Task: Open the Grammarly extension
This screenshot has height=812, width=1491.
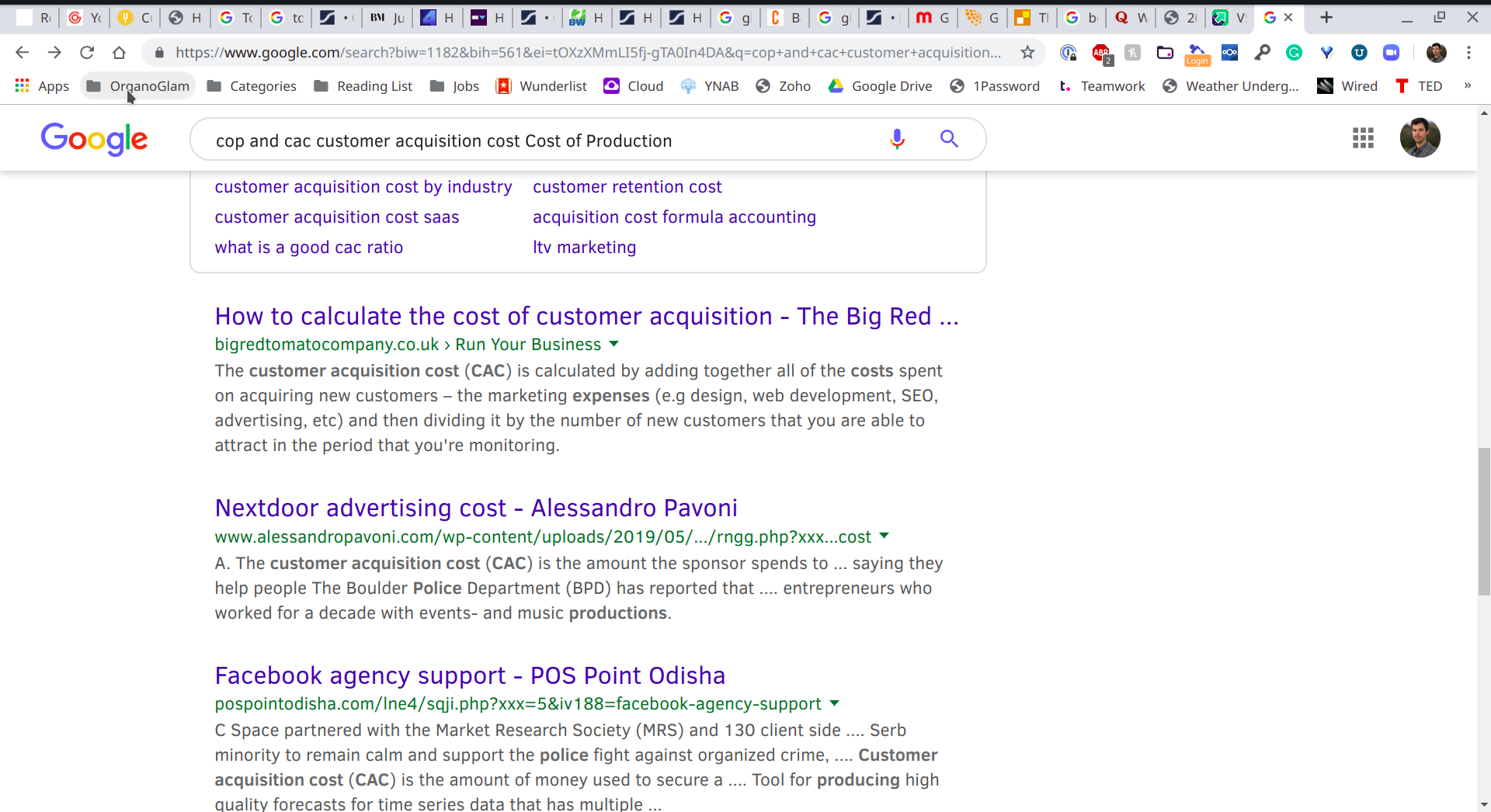Action: tap(1294, 52)
